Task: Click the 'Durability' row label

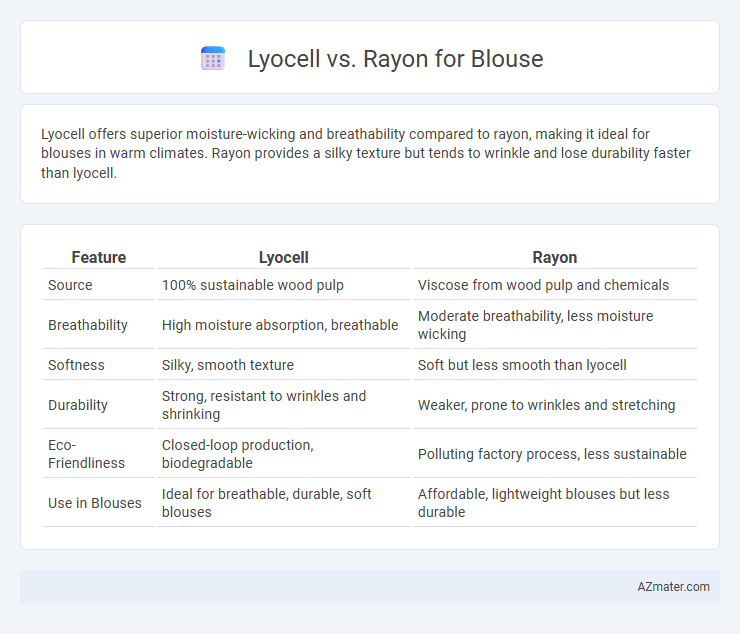Action: coord(78,405)
